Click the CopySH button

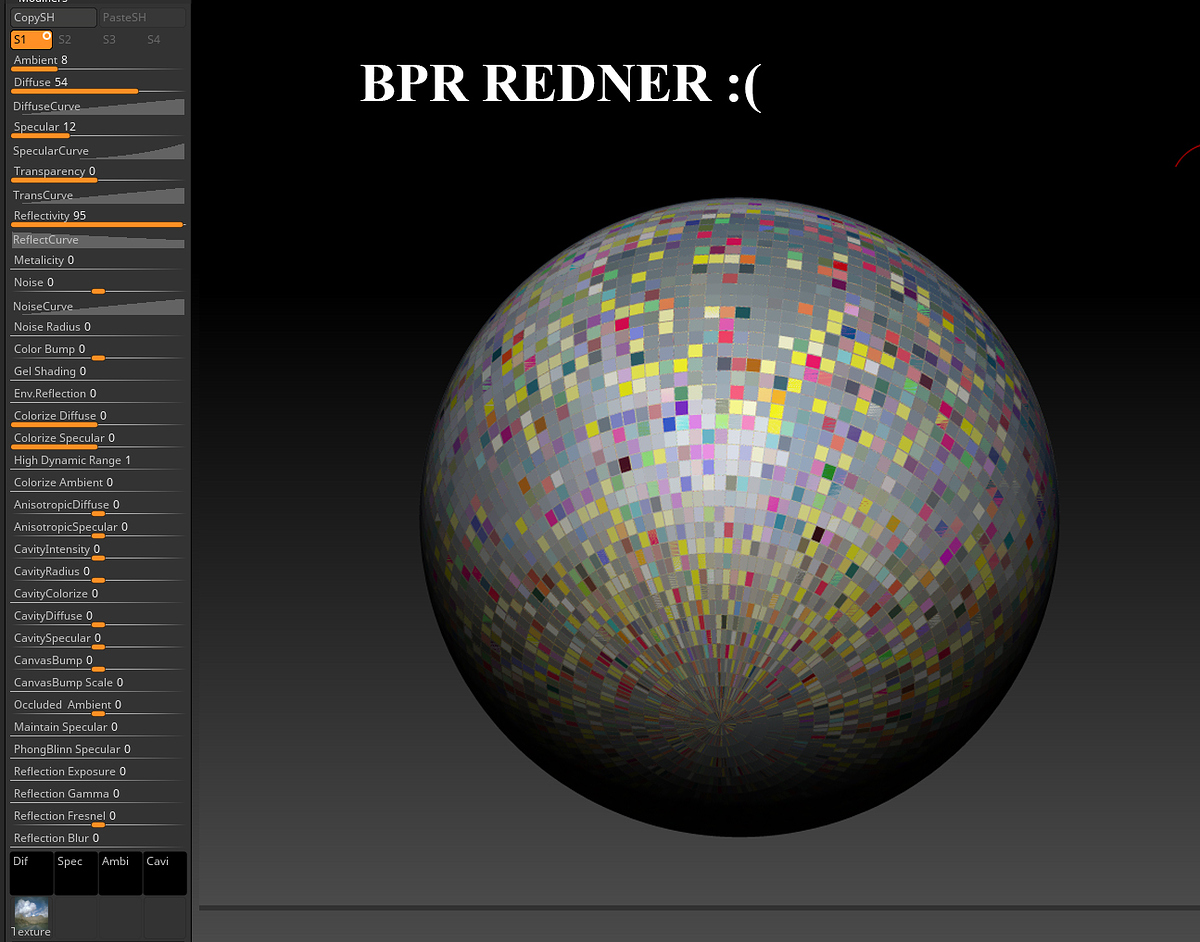click(54, 17)
